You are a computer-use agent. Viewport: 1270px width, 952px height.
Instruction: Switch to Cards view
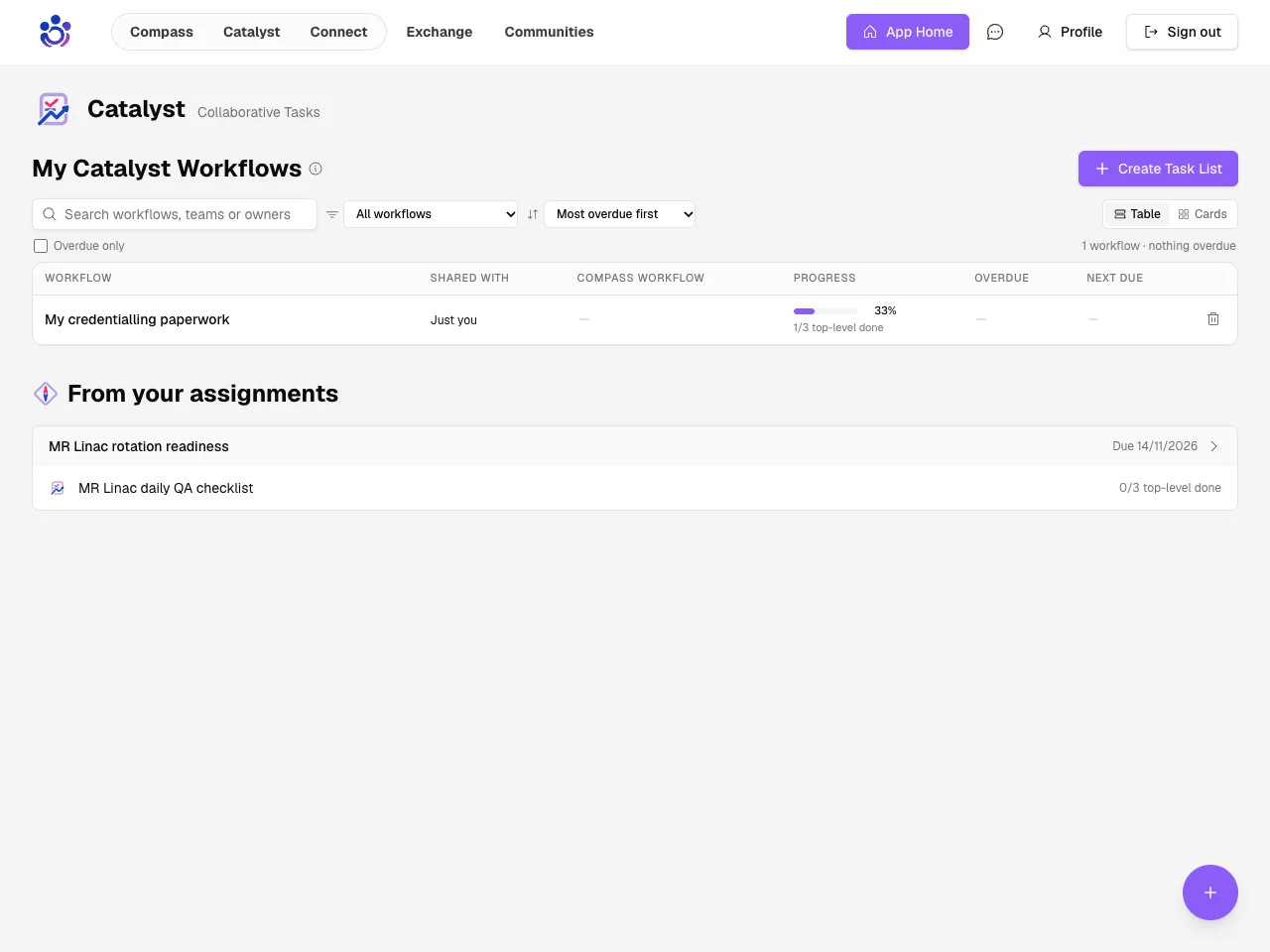pyautogui.click(x=1203, y=214)
